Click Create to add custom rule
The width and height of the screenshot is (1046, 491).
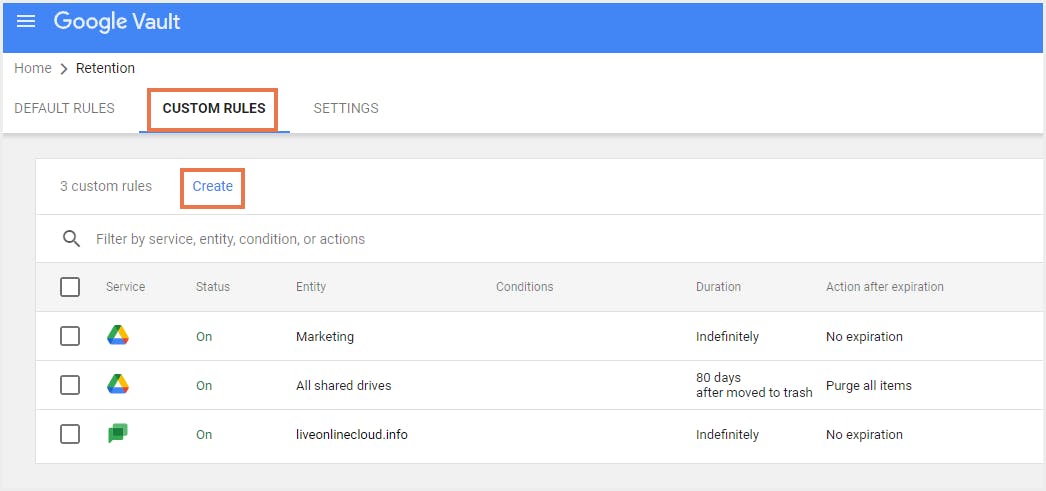tap(213, 186)
